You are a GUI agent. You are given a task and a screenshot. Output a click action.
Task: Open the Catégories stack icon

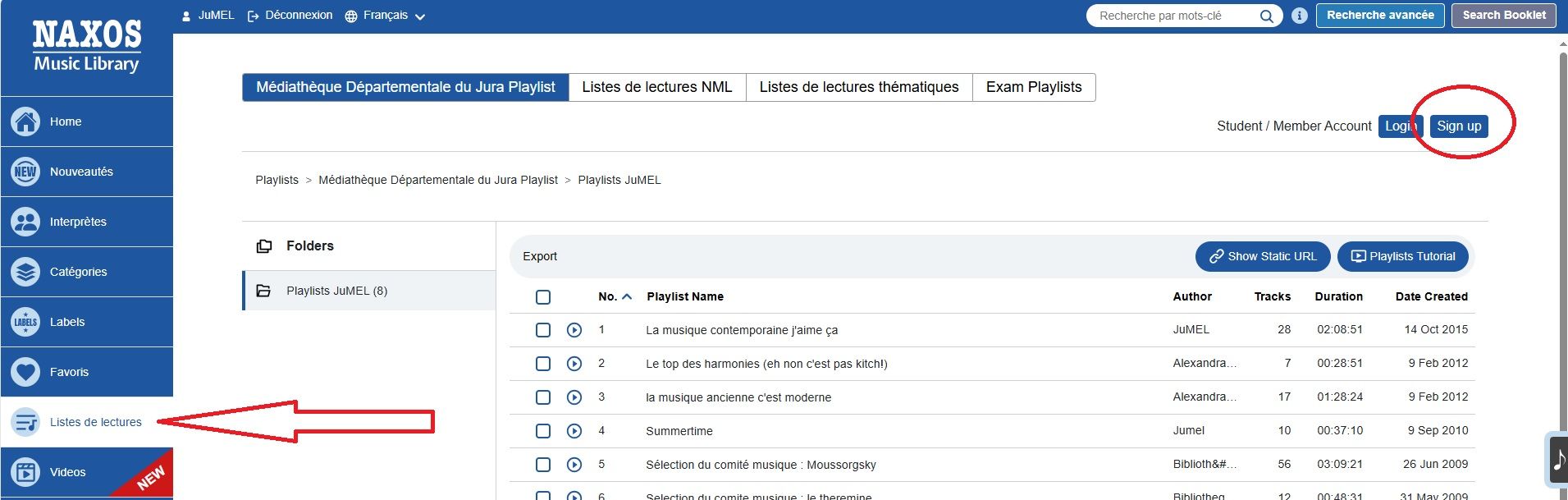[x=25, y=272]
